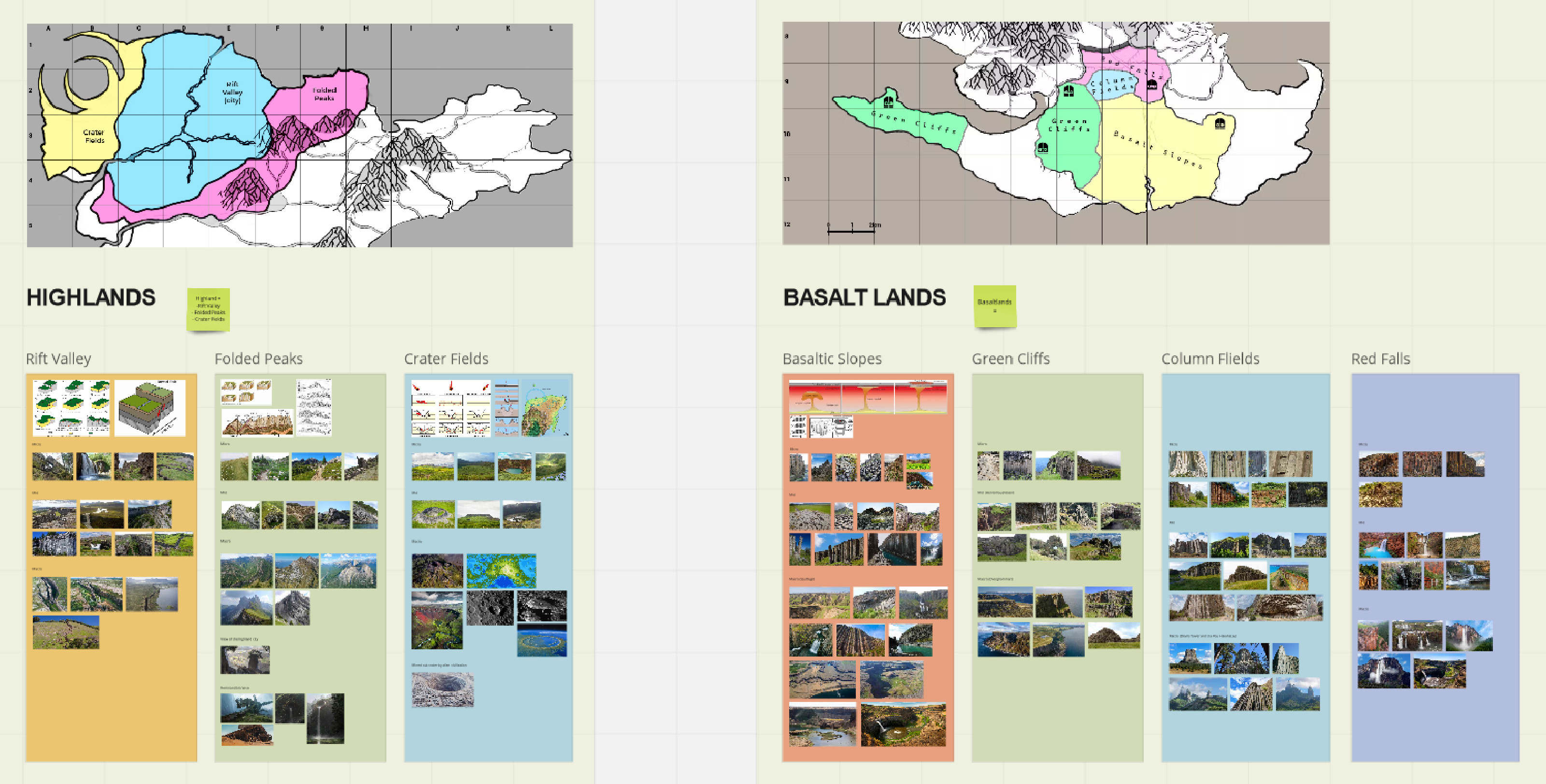Select the Crater Fields column title
The width and height of the screenshot is (1546, 784).
click(446, 359)
